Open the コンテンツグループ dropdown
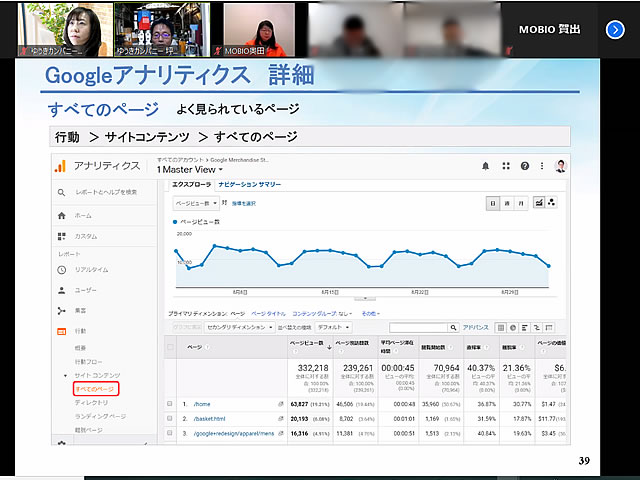Screen dimensions: 640x480 [322, 313]
